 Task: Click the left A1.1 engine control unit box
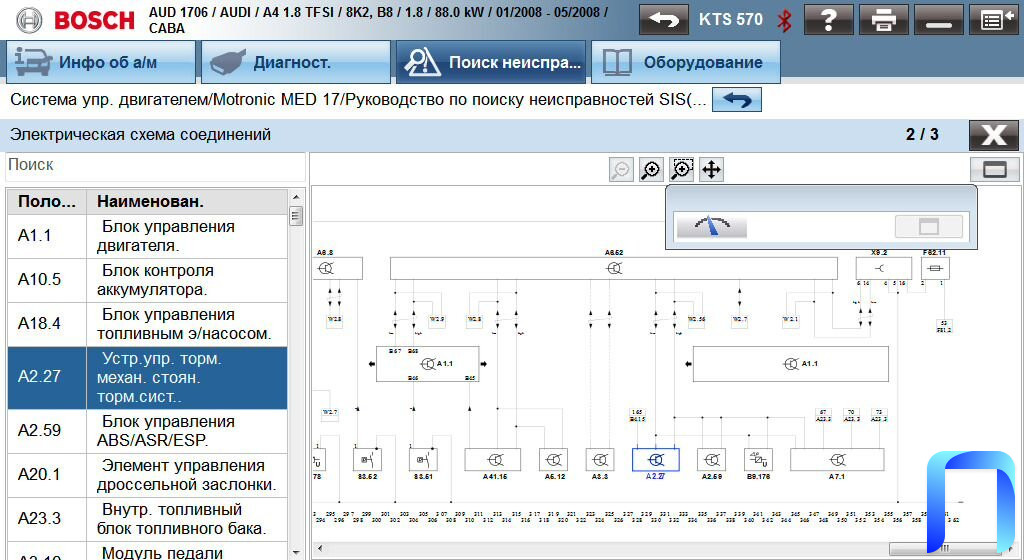427,364
